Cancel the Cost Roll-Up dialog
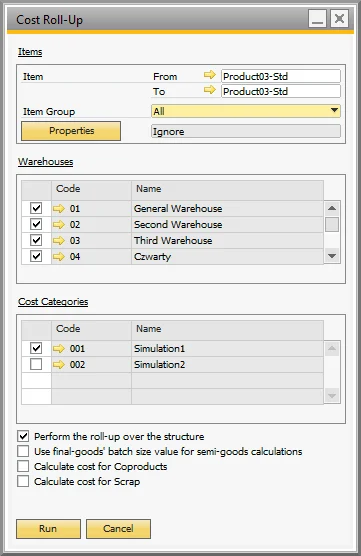This screenshot has width=361, height=556. (x=118, y=529)
